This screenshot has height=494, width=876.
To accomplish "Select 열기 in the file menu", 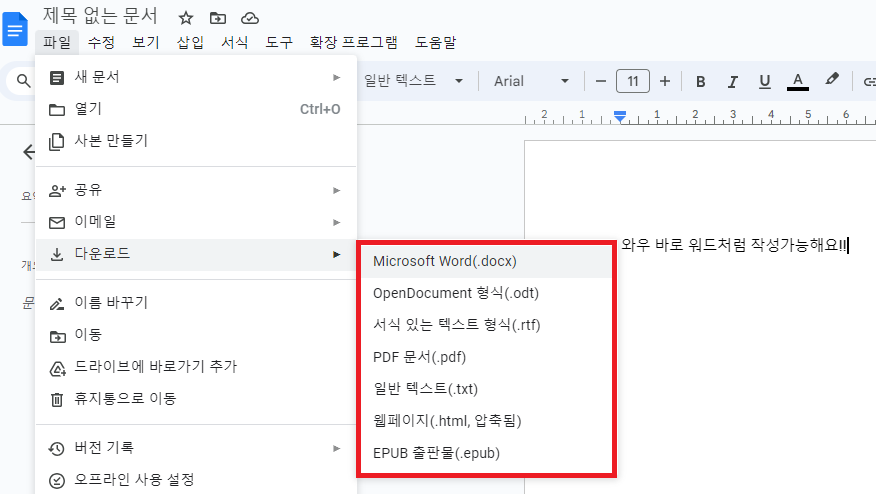I will click(196, 109).
